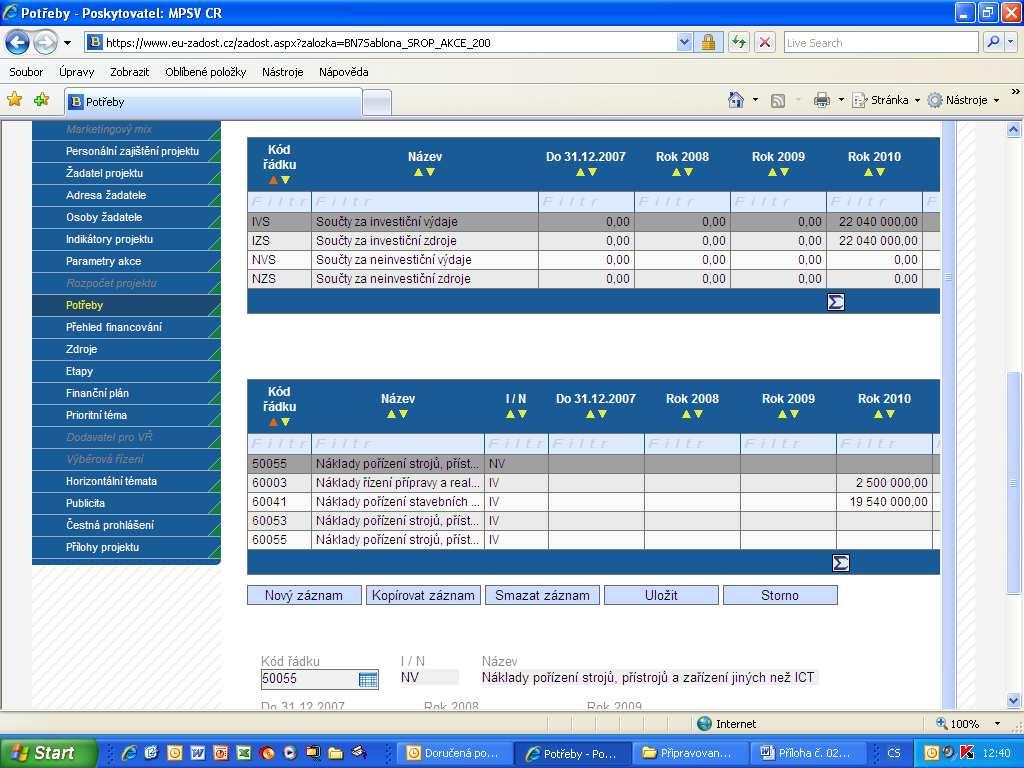Click the Kaspersky tray icon
This screenshot has height=768, width=1024.
click(967, 753)
